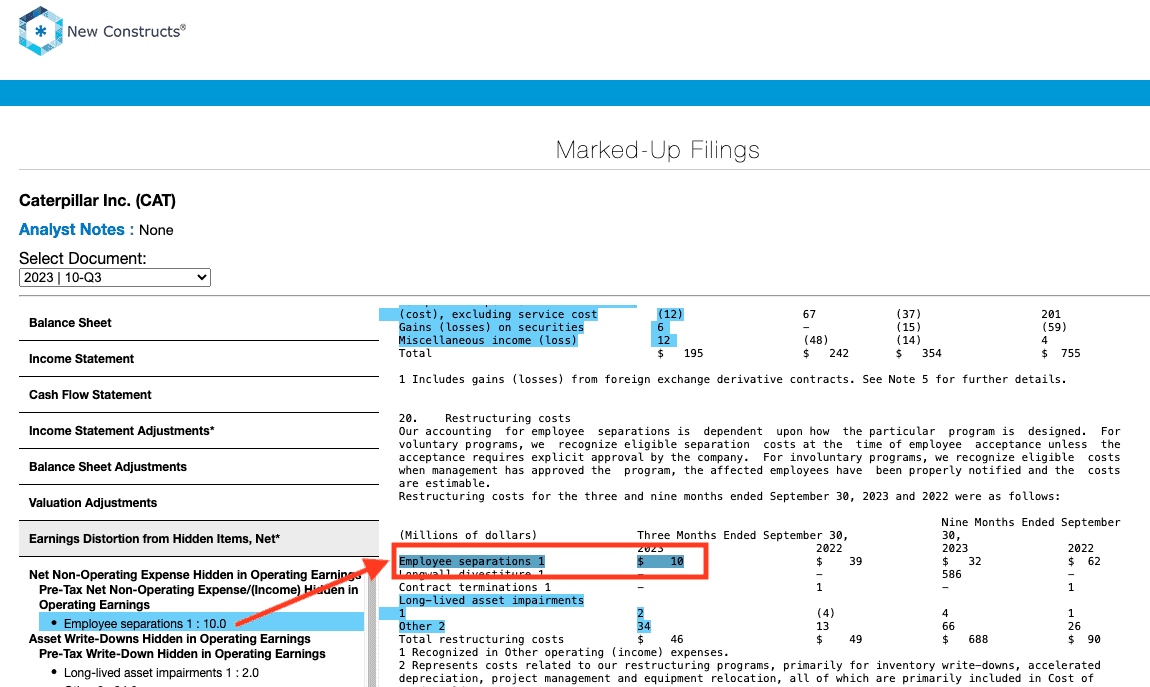This screenshot has height=687, width=1150.
Task: Click the 586 Longwall divestiture value
Action: (x=951, y=575)
